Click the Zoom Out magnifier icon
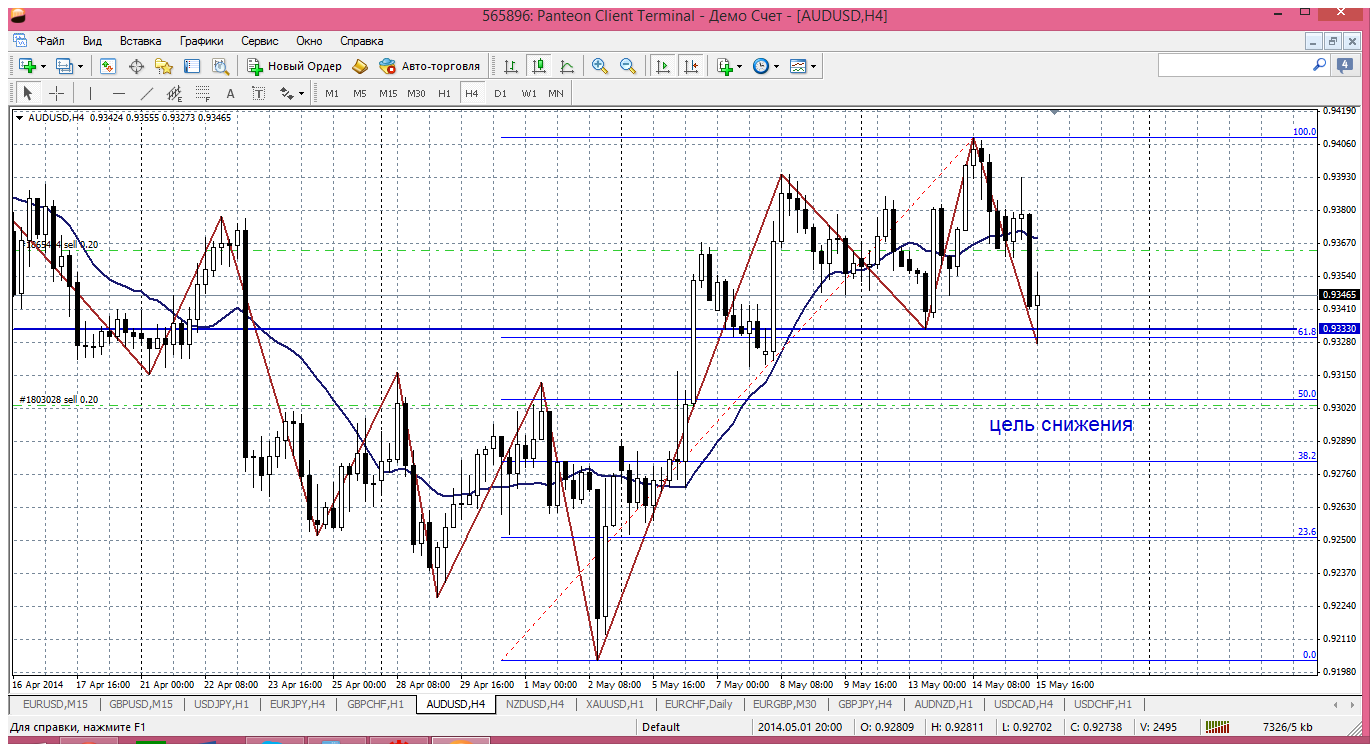The height and width of the screenshot is (744, 1370). tap(628, 66)
